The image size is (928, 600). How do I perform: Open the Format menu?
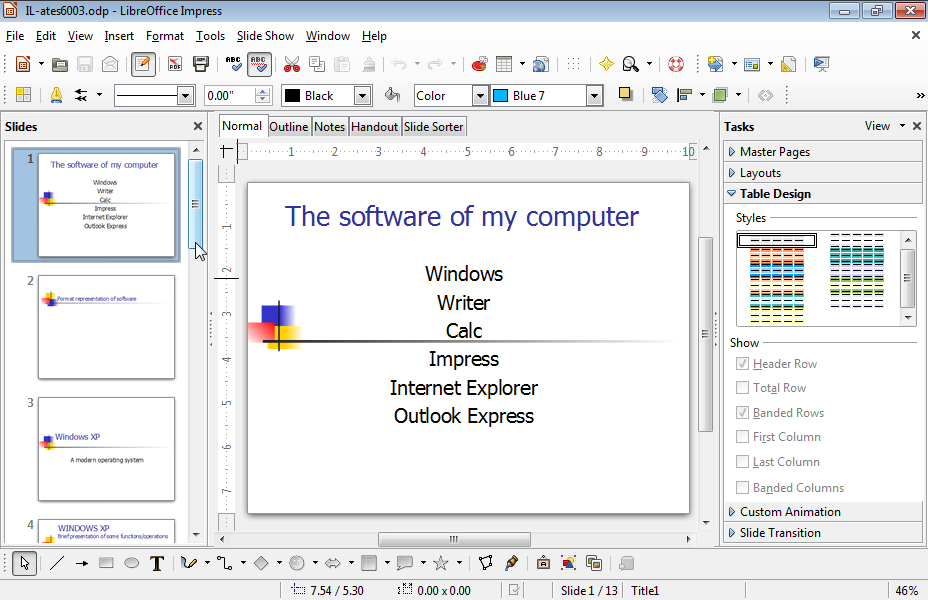pos(165,36)
